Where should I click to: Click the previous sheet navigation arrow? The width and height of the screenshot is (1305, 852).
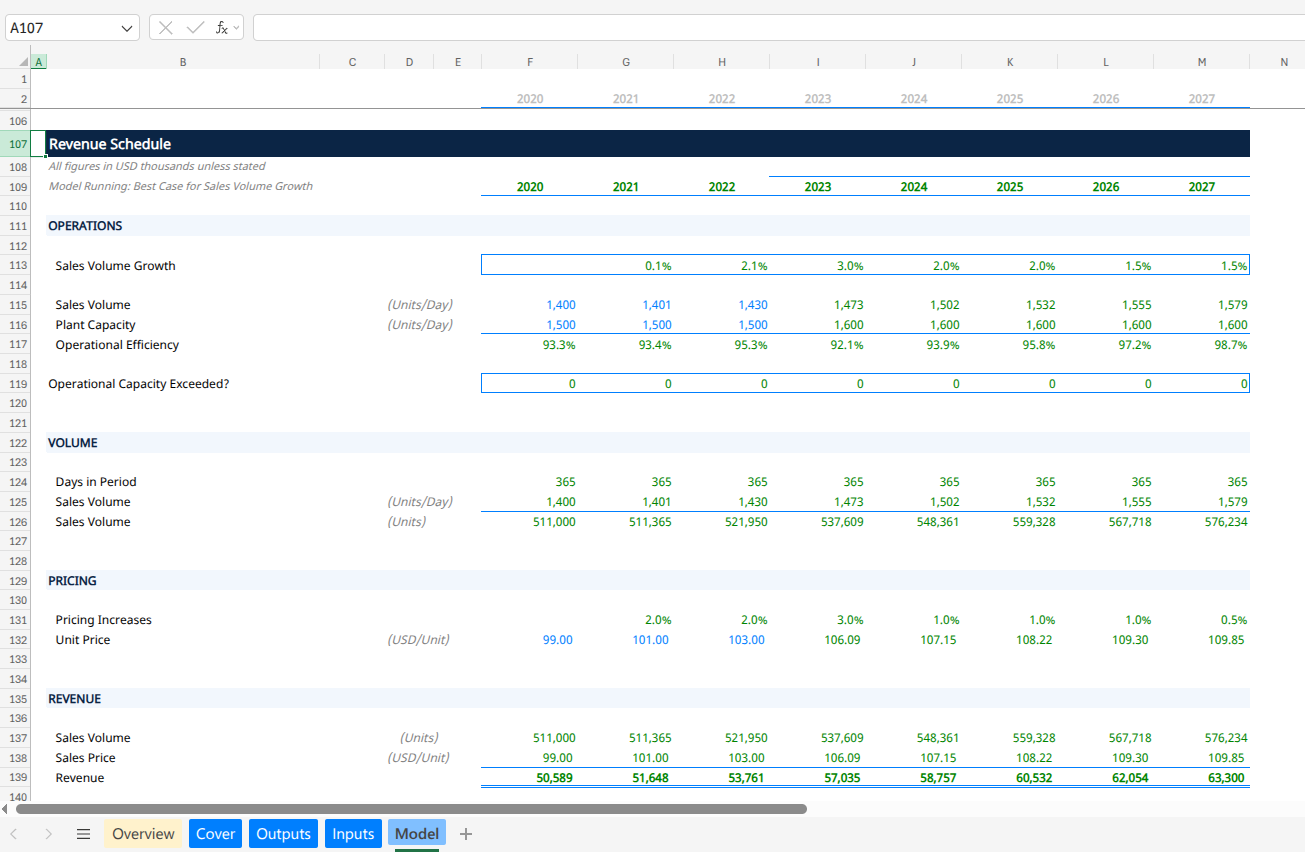point(13,834)
